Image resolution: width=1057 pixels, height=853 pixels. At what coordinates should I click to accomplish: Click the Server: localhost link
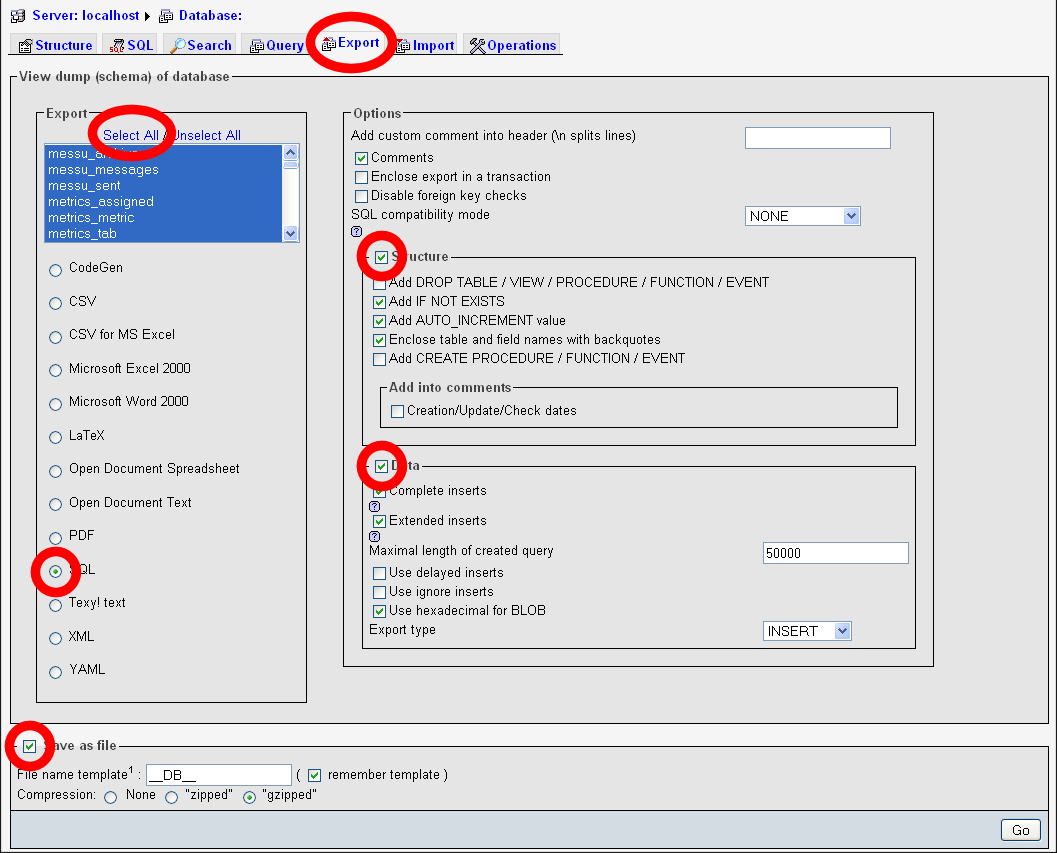[x=86, y=16]
